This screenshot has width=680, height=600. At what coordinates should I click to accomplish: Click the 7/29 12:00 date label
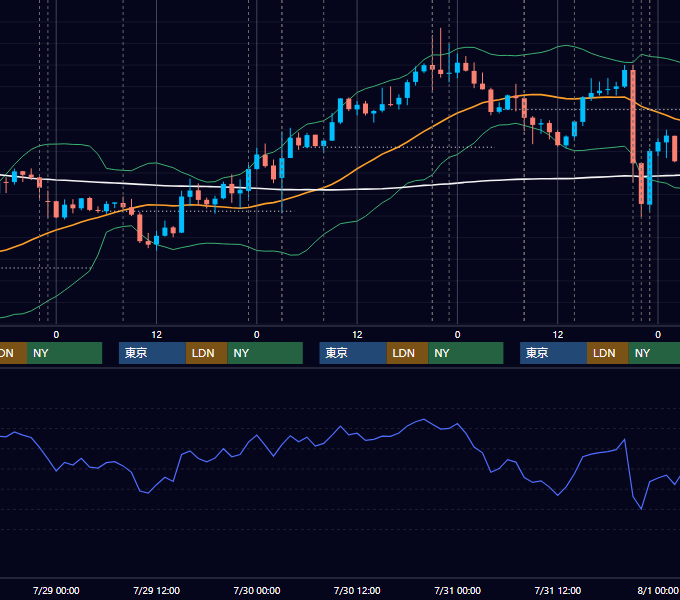[157, 590]
